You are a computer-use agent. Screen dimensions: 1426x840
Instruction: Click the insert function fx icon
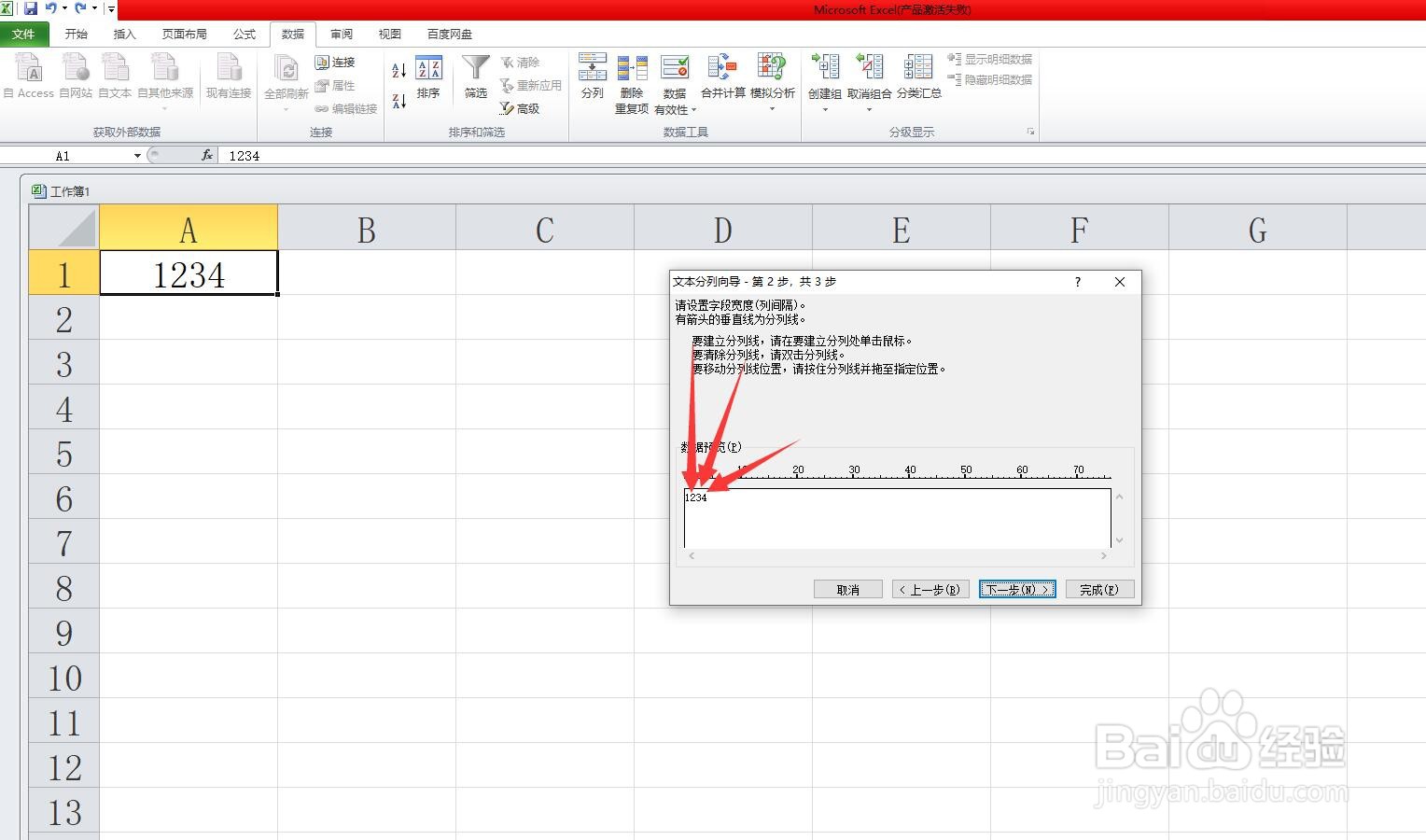(207, 155)
